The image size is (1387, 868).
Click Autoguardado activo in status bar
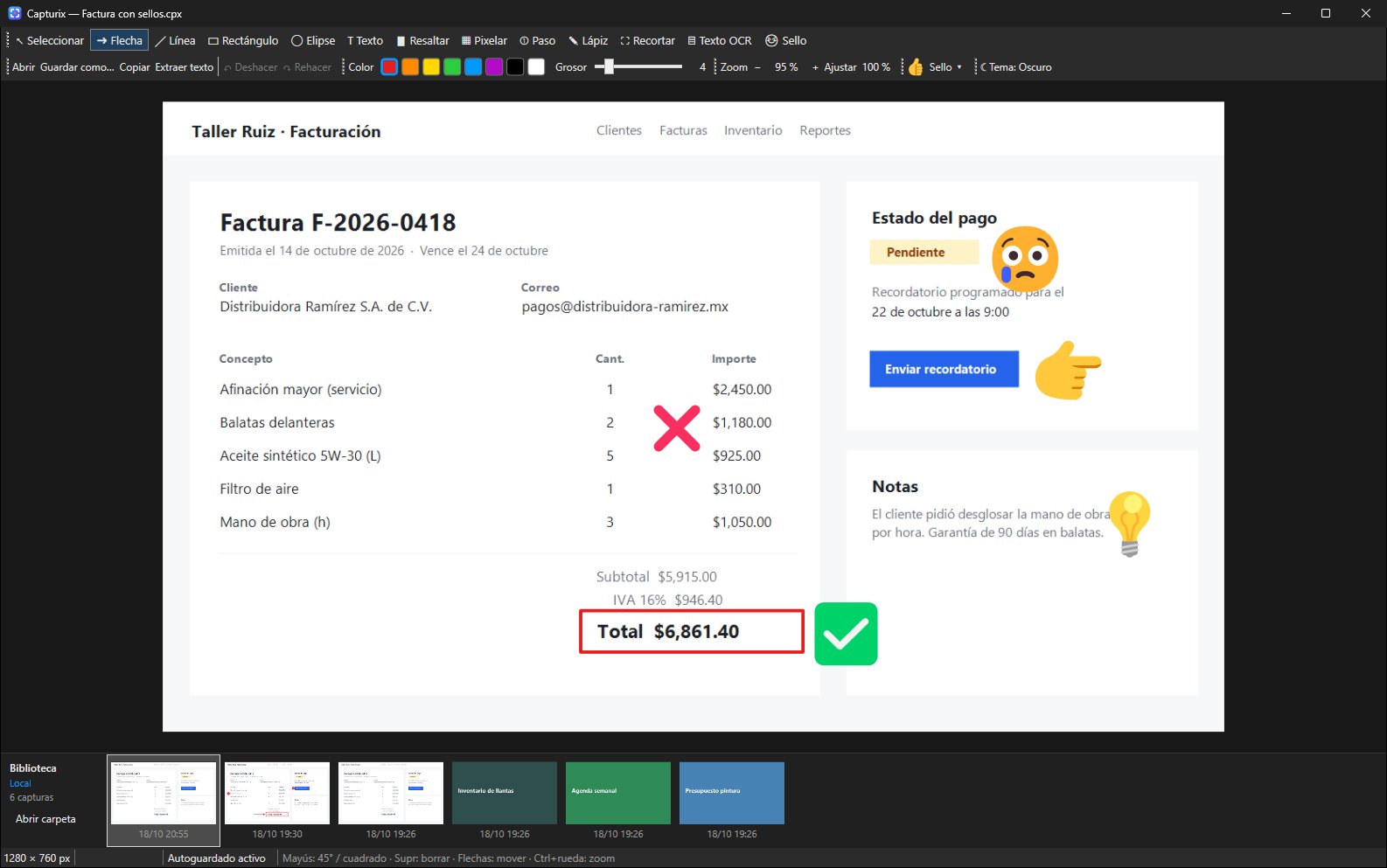click(217, 858)
